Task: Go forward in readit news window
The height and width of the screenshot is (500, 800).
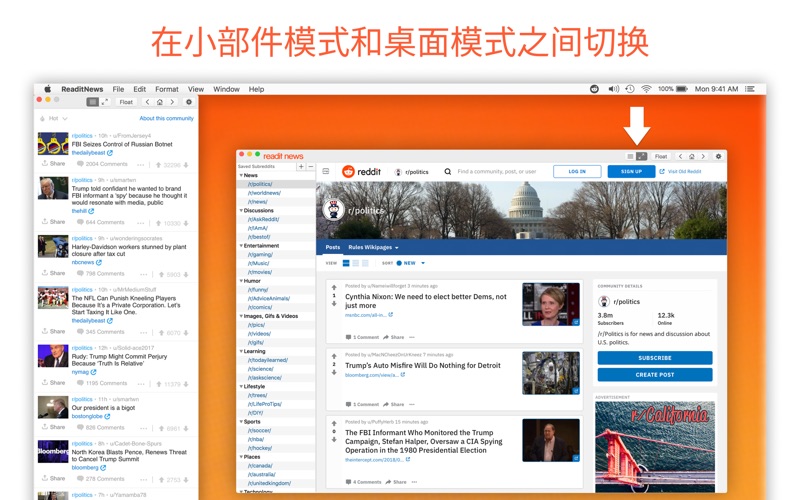Action: [703, 156]
